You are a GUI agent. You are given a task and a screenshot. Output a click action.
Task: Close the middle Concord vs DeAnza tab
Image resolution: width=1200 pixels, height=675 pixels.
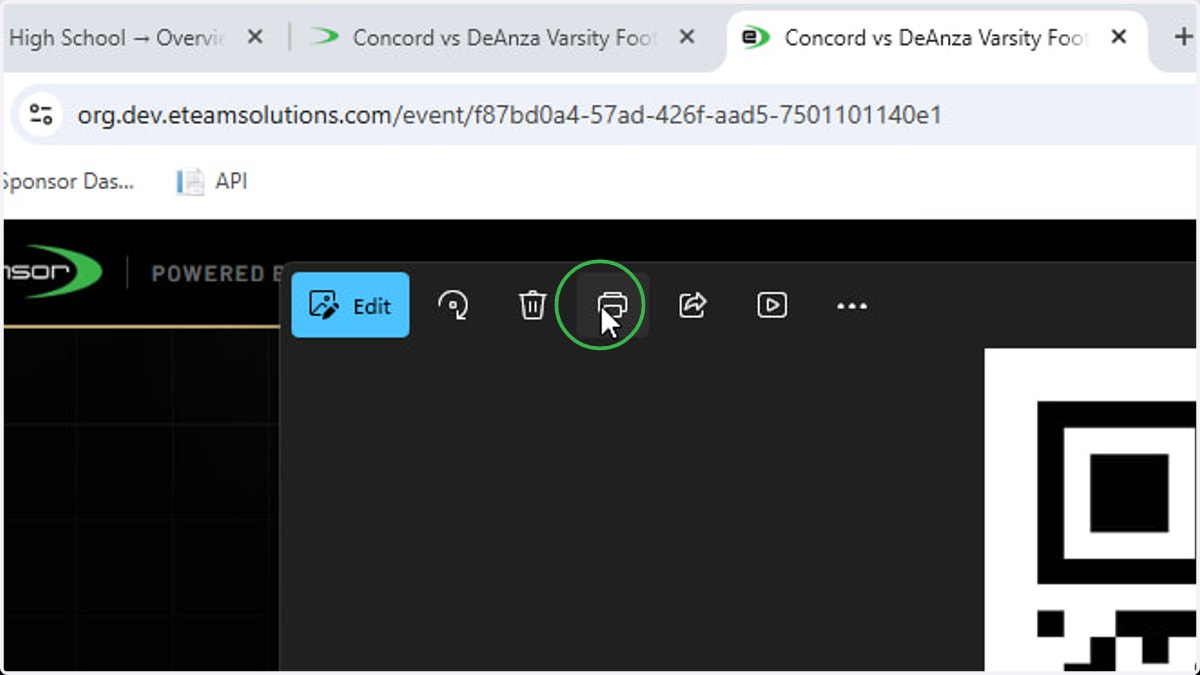(687, 37)
